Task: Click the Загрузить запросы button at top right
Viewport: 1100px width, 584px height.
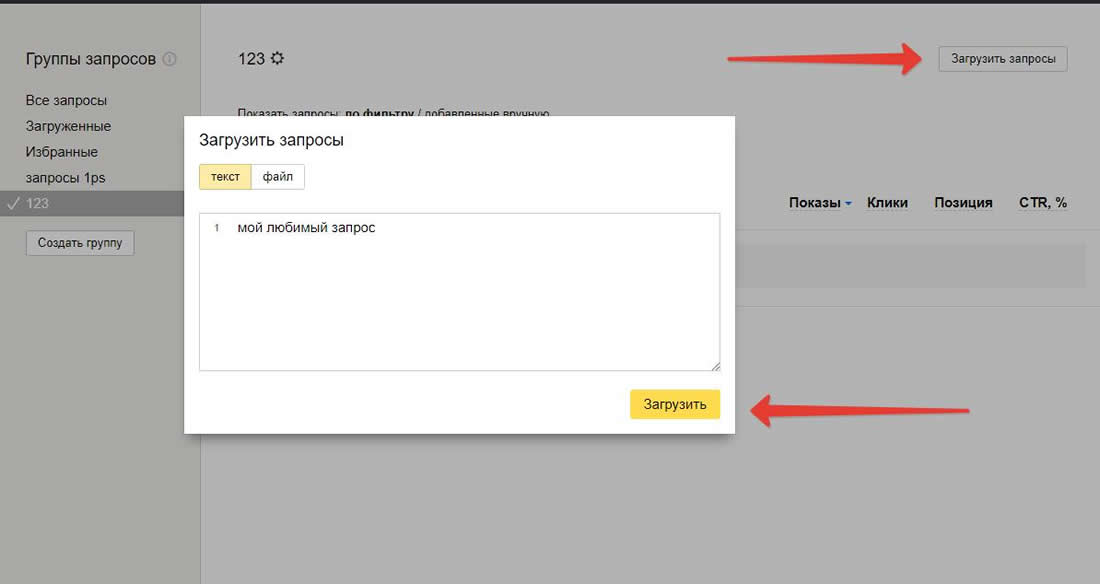Action: [1002, 59]
